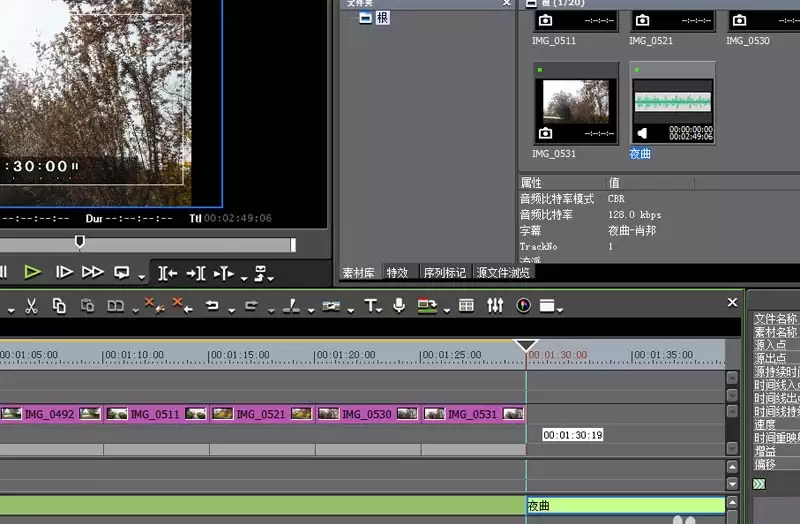This screenshot has height=524, width=800.
Task: Click the ripple delete icon
Action: click(x=182, y=305)
